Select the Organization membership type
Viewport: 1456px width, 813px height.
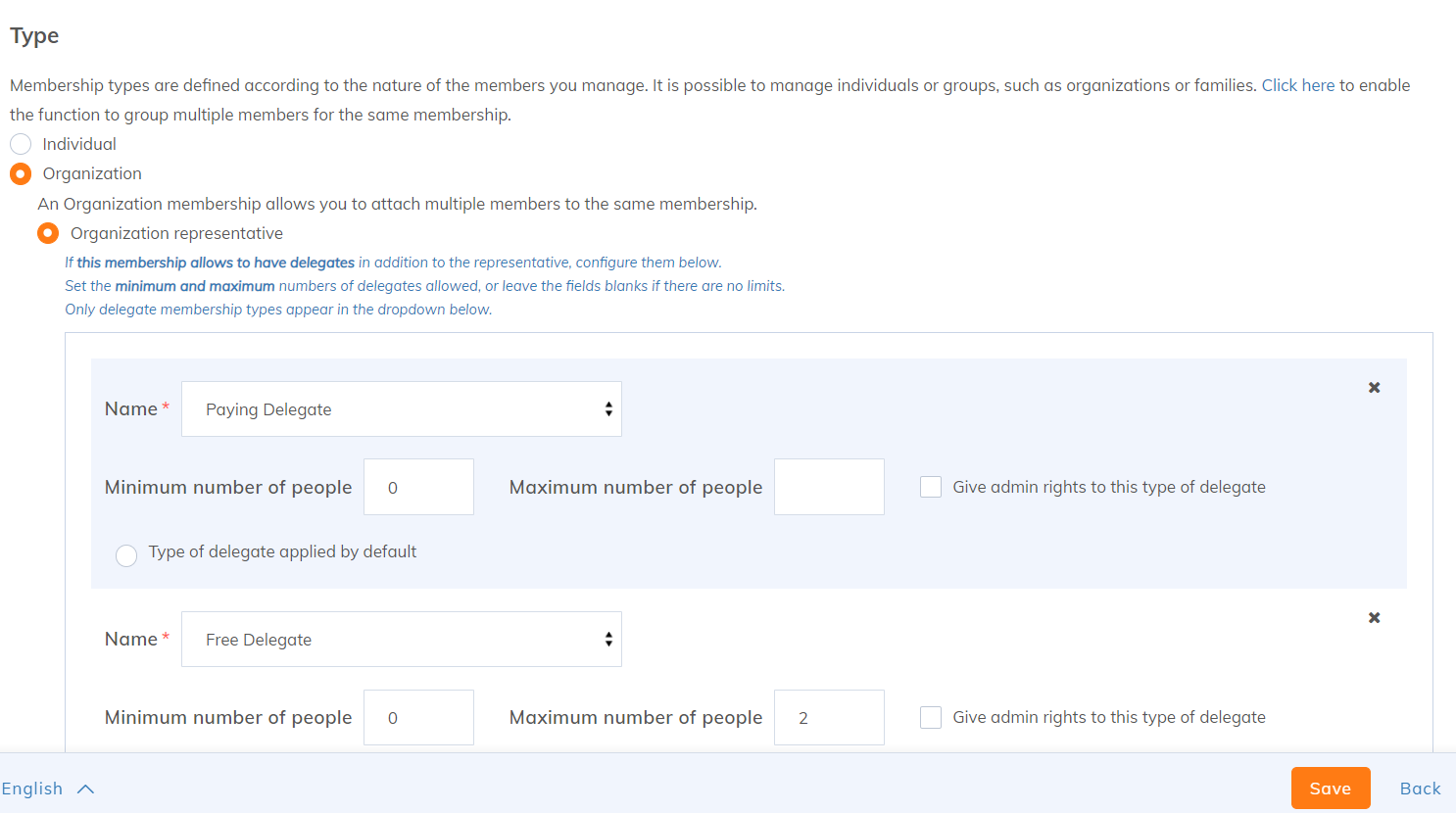pos(21,174)
